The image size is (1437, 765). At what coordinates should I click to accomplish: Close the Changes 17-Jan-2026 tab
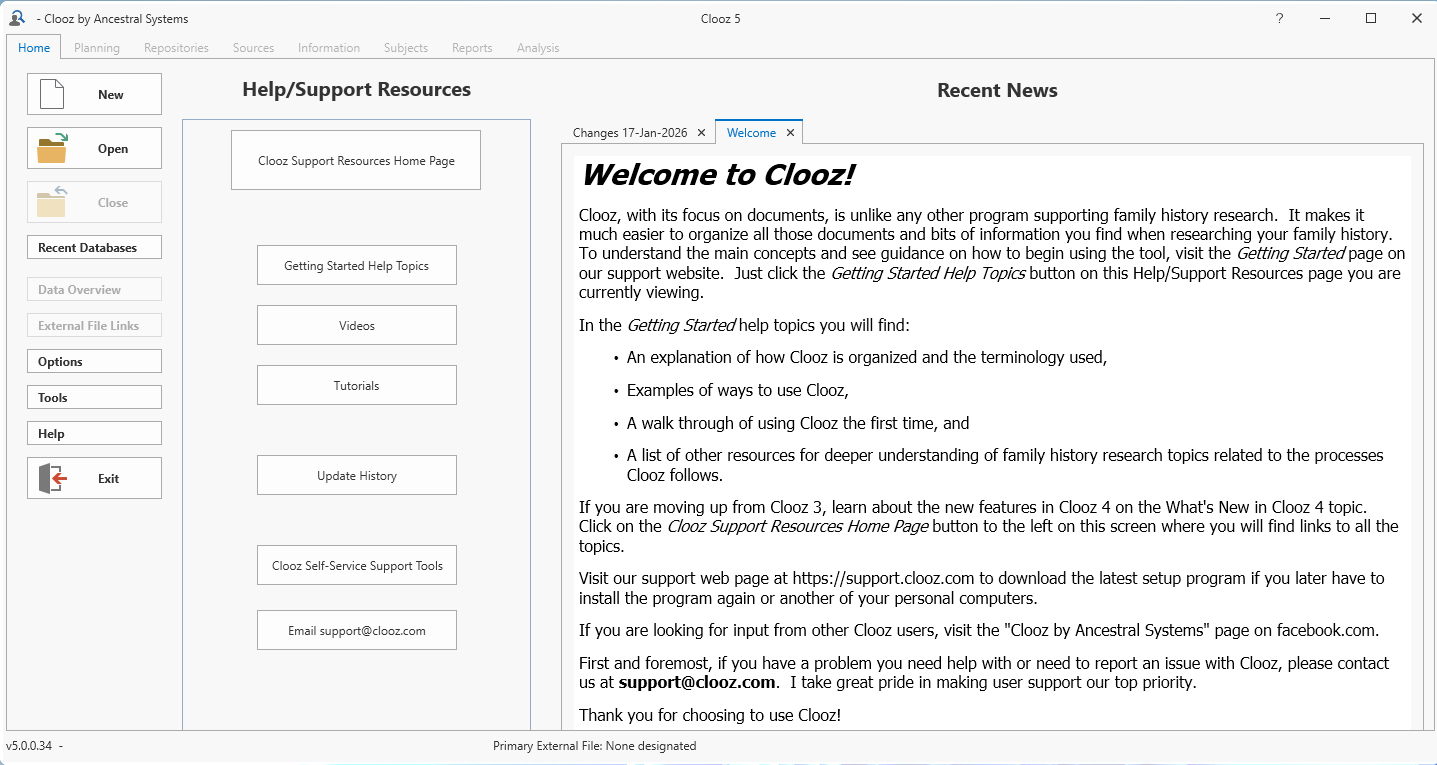(x=701, y=133)
